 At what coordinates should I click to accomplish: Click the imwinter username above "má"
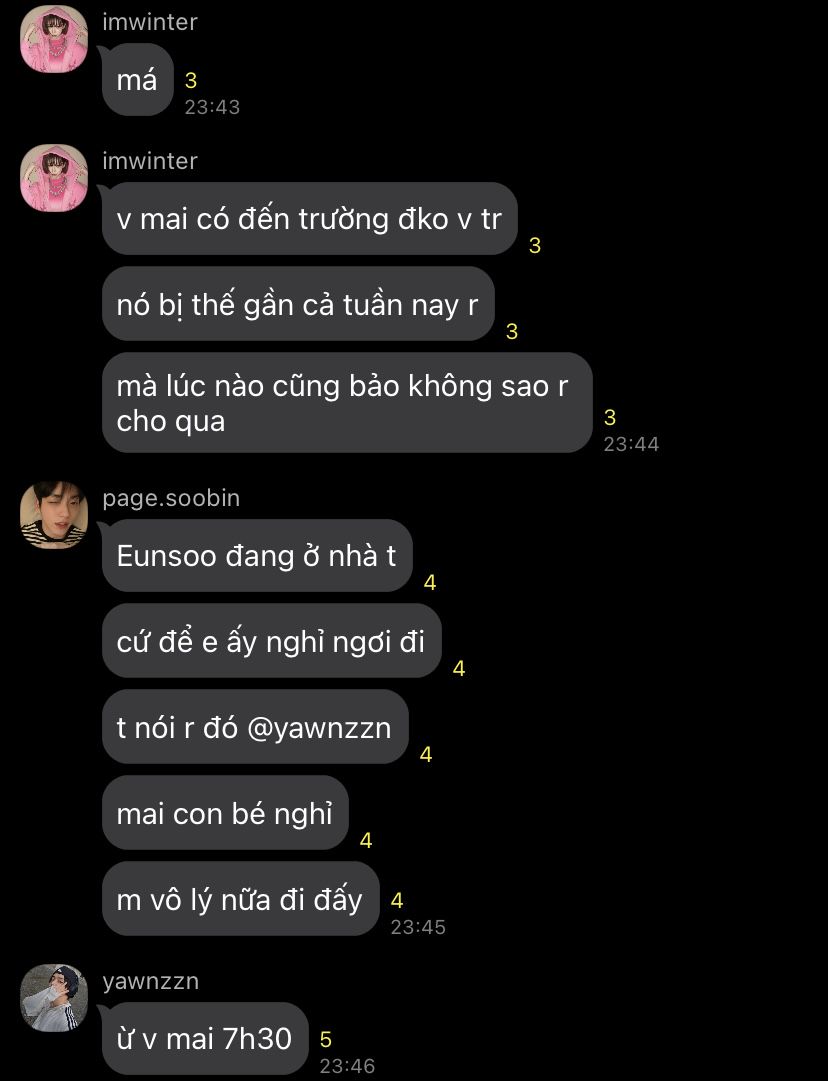pos(150,22)
